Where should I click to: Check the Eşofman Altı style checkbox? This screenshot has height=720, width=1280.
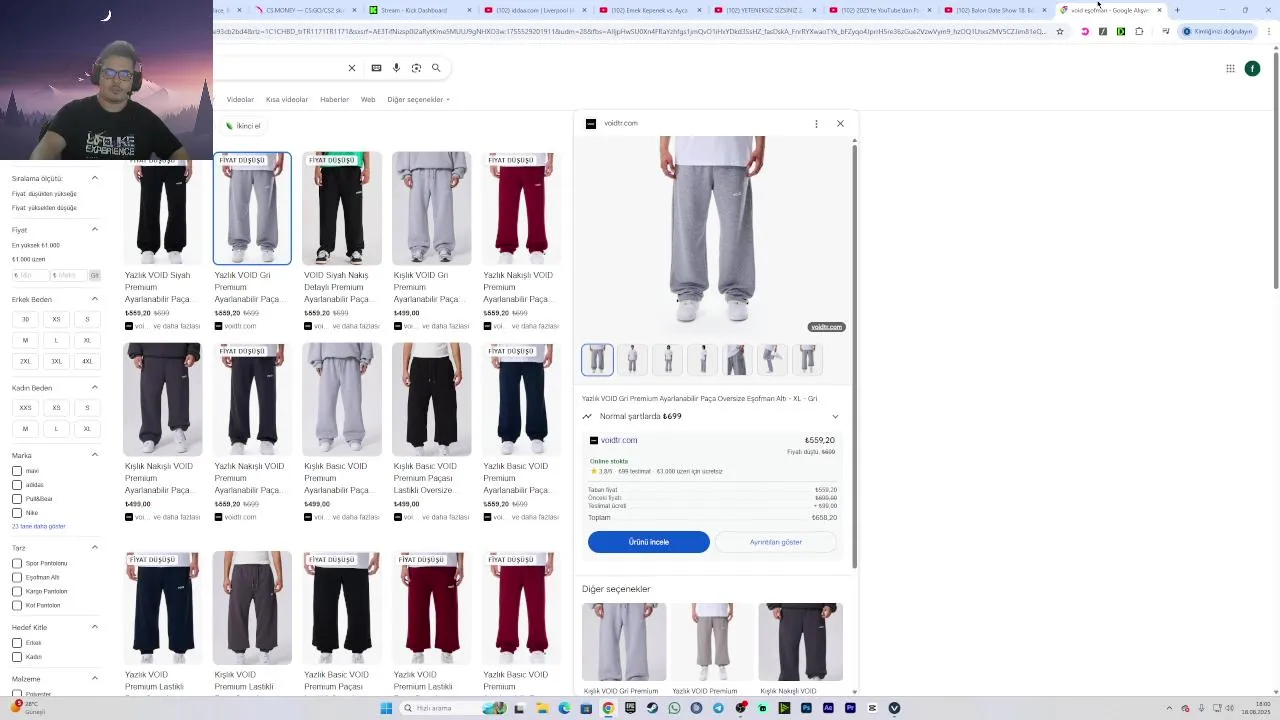coord(17,577)
